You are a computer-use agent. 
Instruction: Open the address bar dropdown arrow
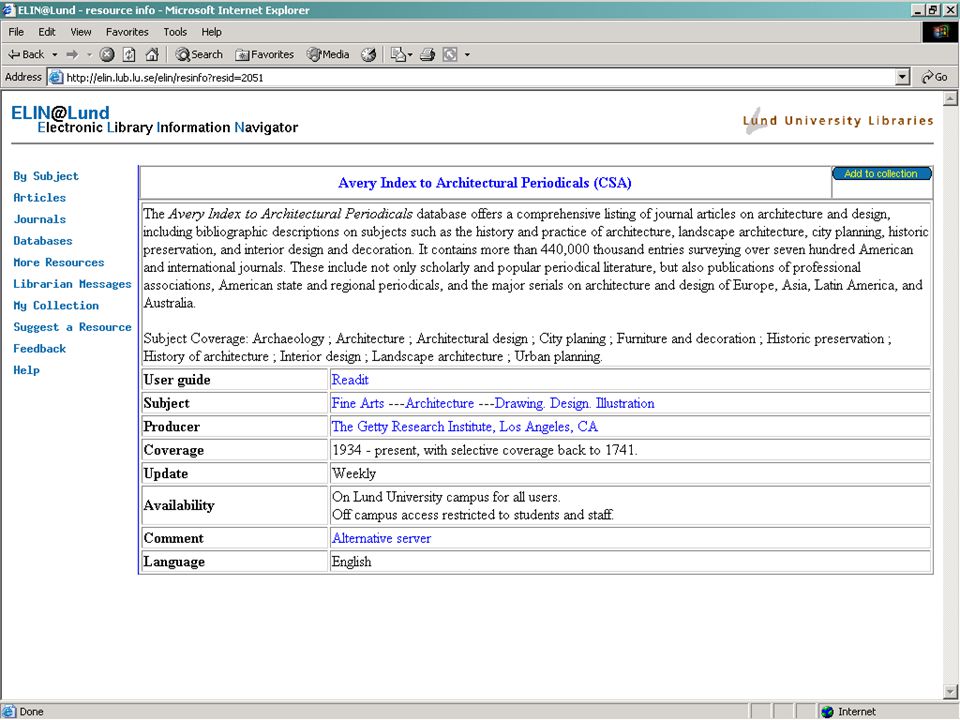(902, 77)
